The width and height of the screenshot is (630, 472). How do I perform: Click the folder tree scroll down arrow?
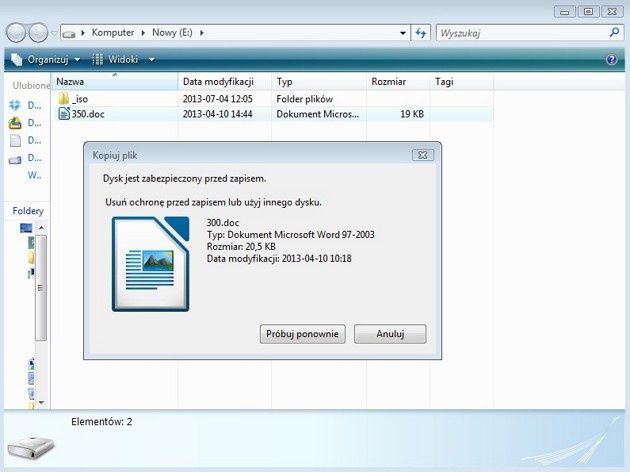tap(41, 402)
